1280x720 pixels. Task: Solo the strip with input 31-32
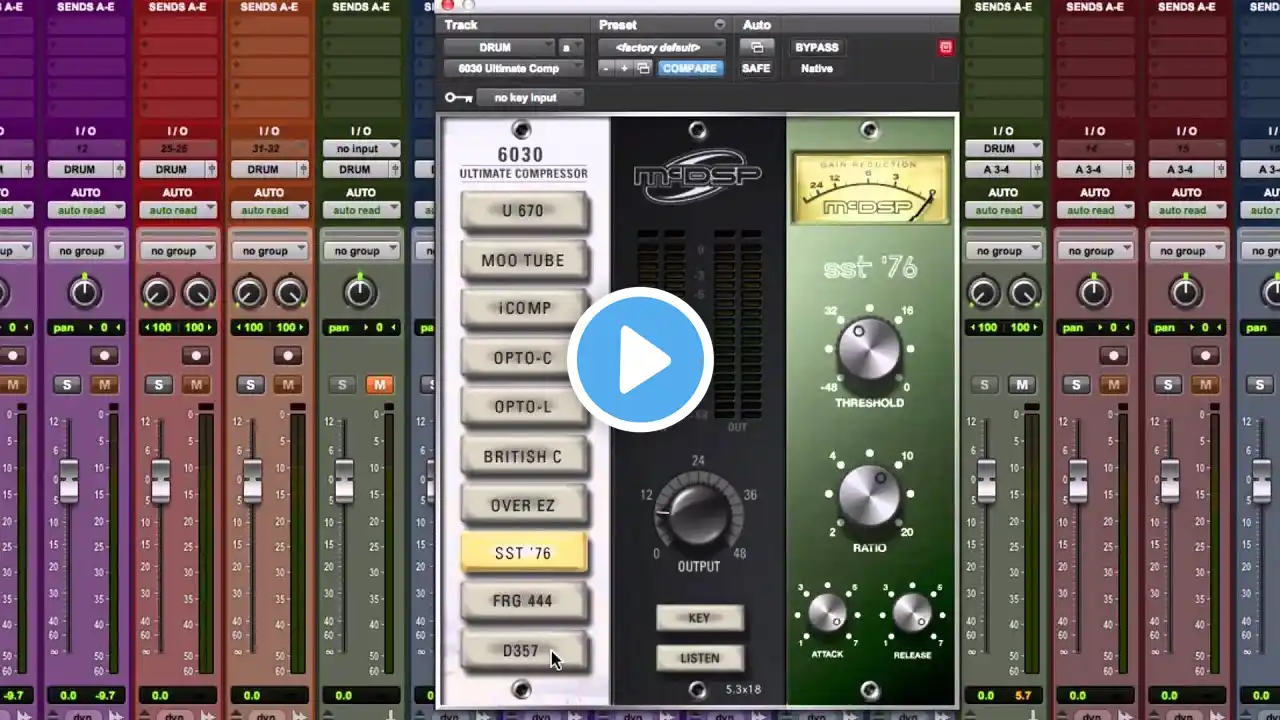(x=251, y=385)
